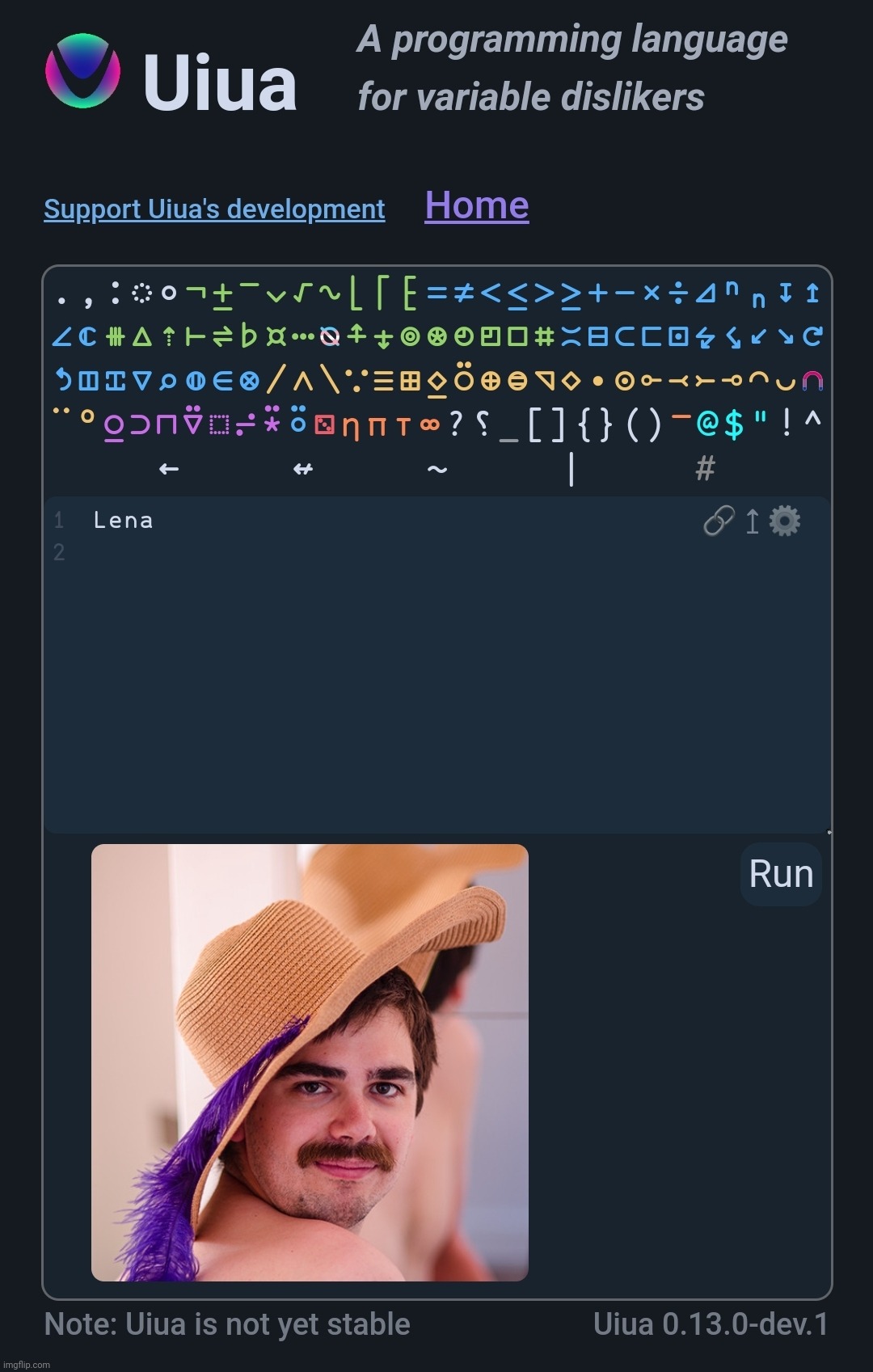873x1372 pixels.
Task: Insert the red random dice glyph
Action: (x=324, y=424)
